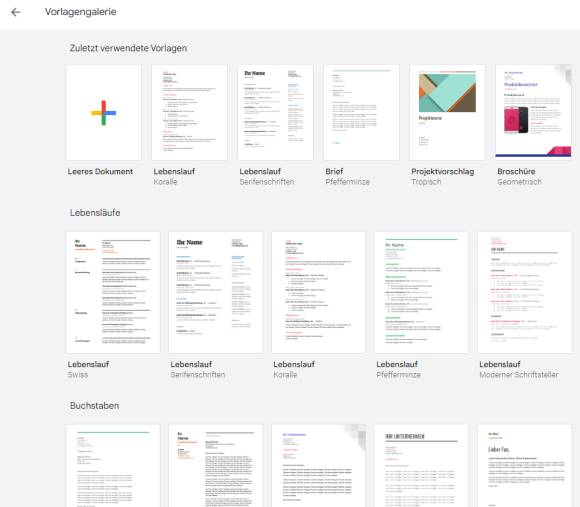Open Lebenslauf Pfefferminze template thumbnail
Image resolution: width=580 pixels, height=507 pixels.
click(421, 292)
